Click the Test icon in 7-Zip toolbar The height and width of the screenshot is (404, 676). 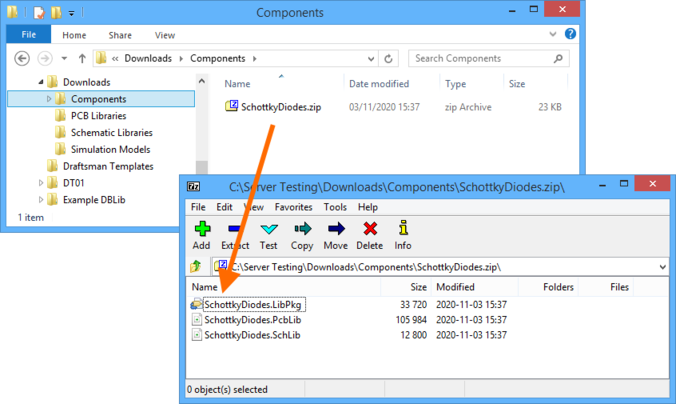(x=269, y=229)
